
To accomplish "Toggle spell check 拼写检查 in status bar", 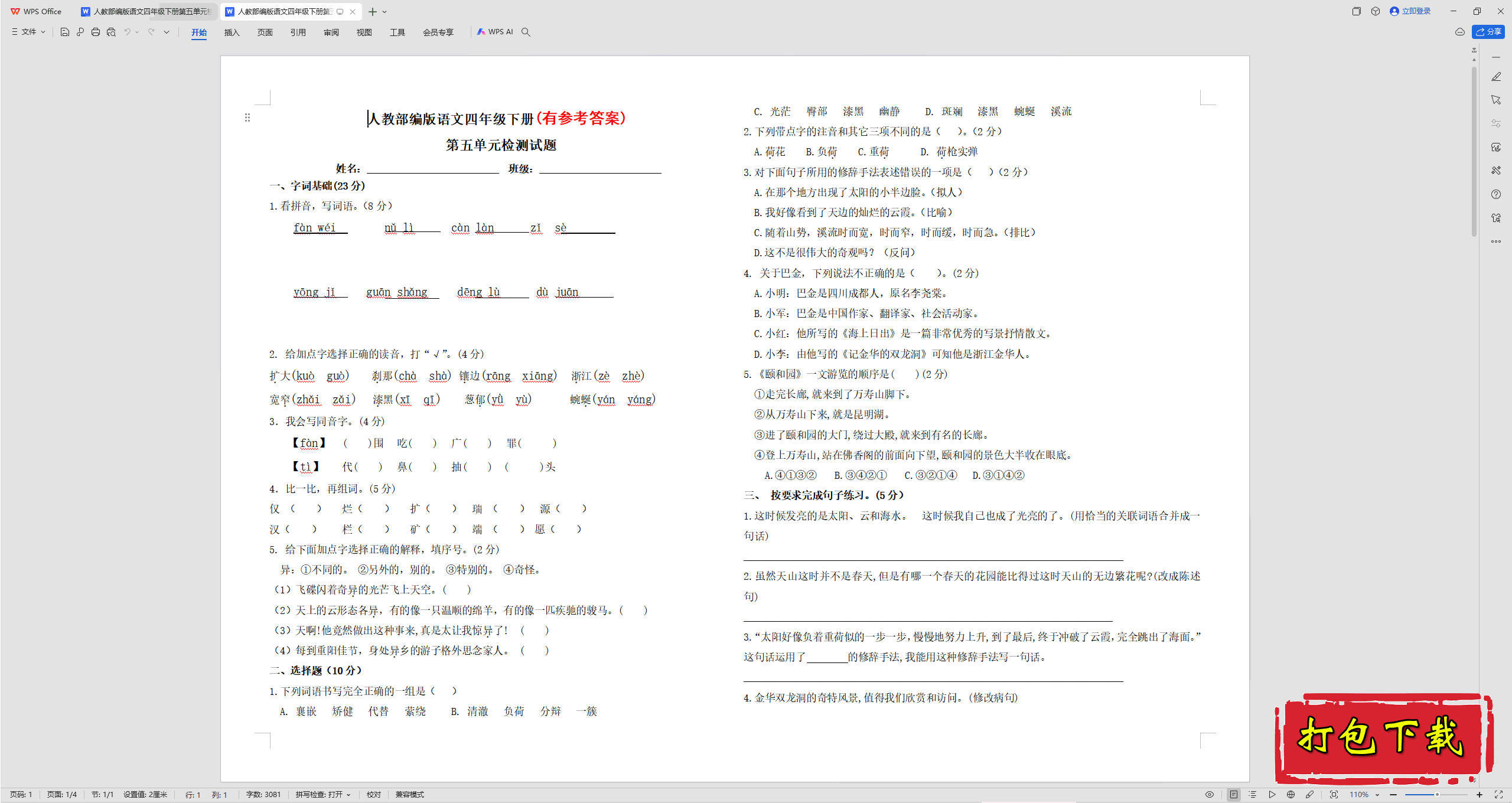I will (323, 795).
